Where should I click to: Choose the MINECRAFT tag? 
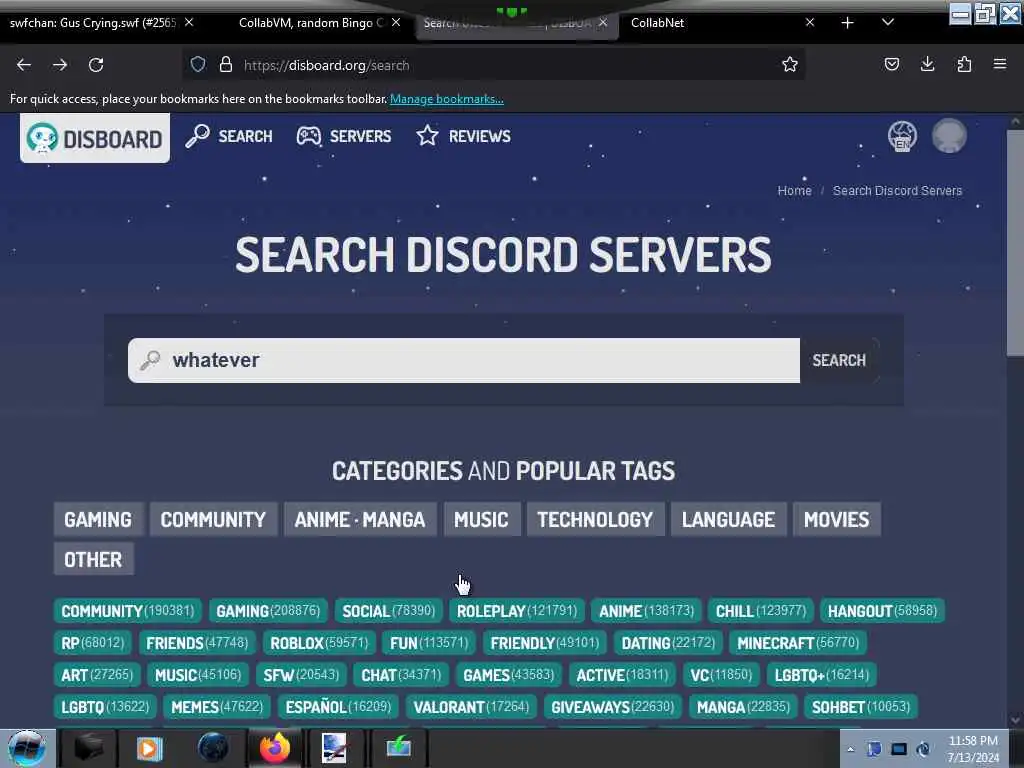pos(798,643)
